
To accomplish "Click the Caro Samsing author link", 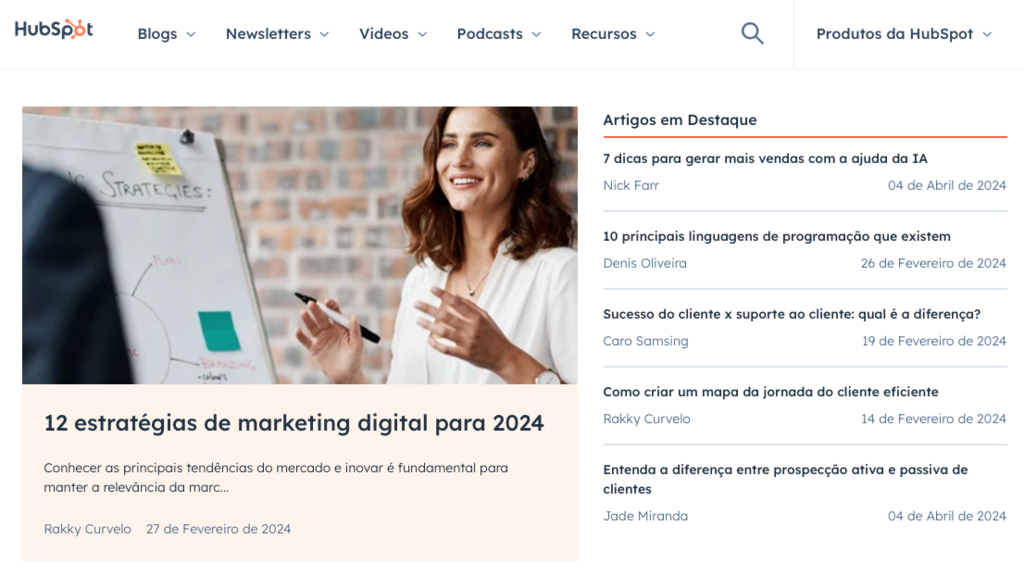I will [x=645, y=340].
